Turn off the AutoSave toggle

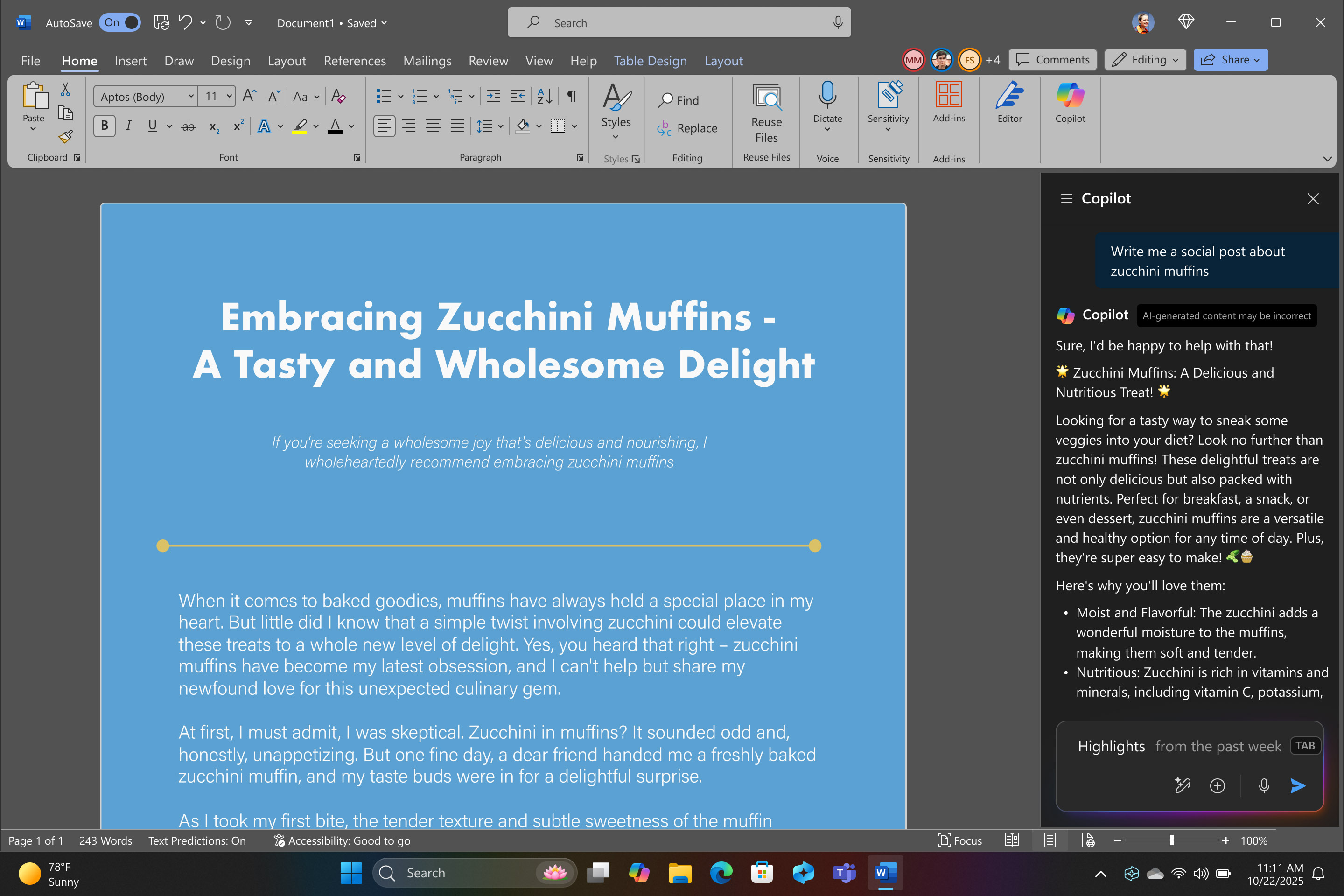tap(120, 23)
